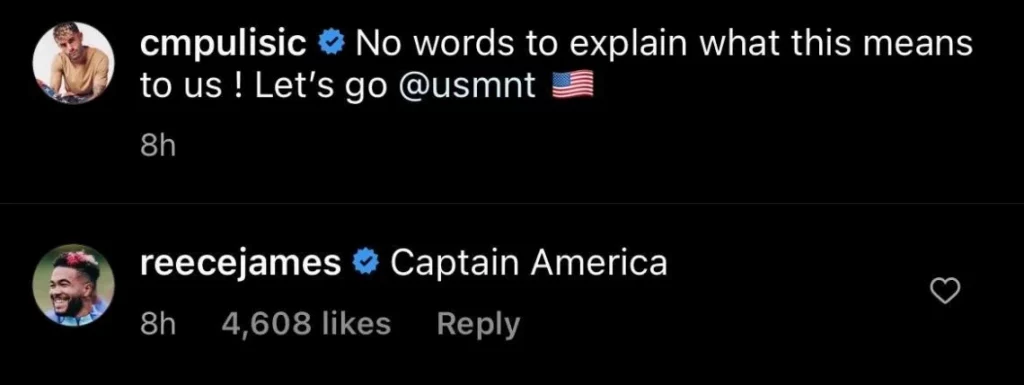
Task: Click the divider line between caption and comment
Action: click(x=512, y=203)
